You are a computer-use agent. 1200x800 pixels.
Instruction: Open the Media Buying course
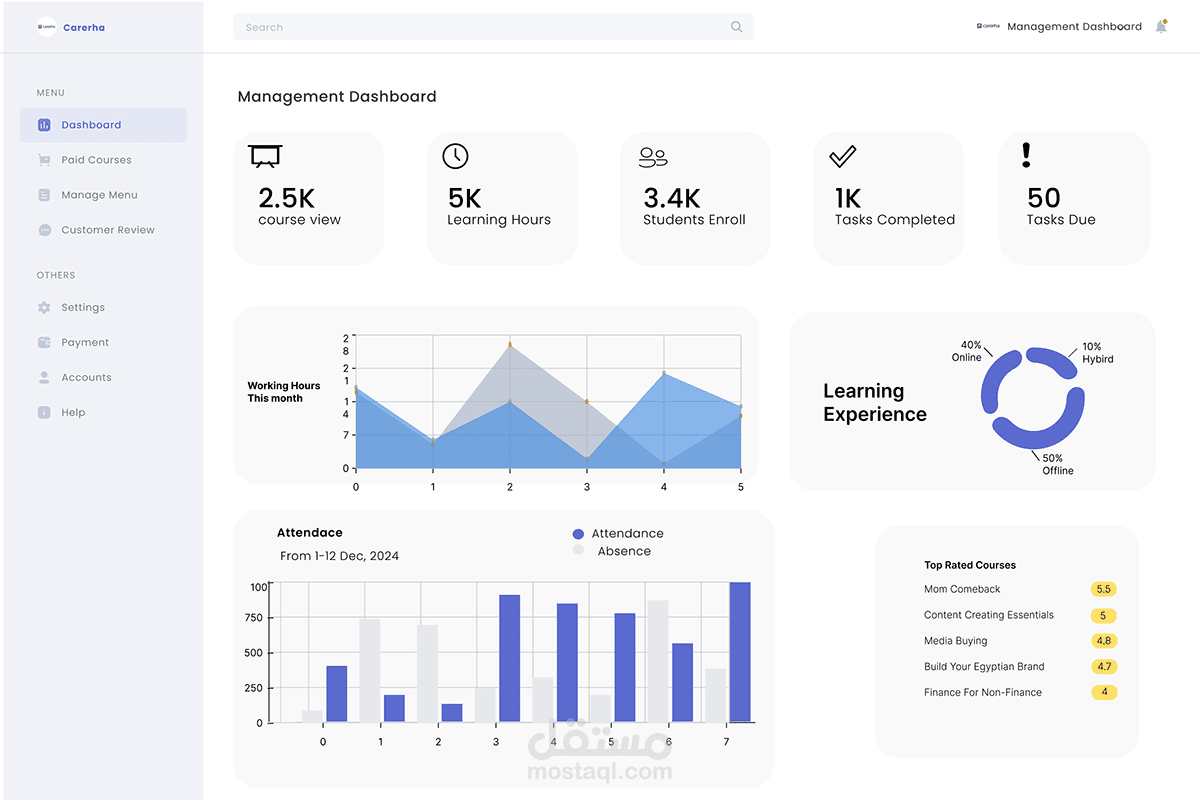[955, 641]
